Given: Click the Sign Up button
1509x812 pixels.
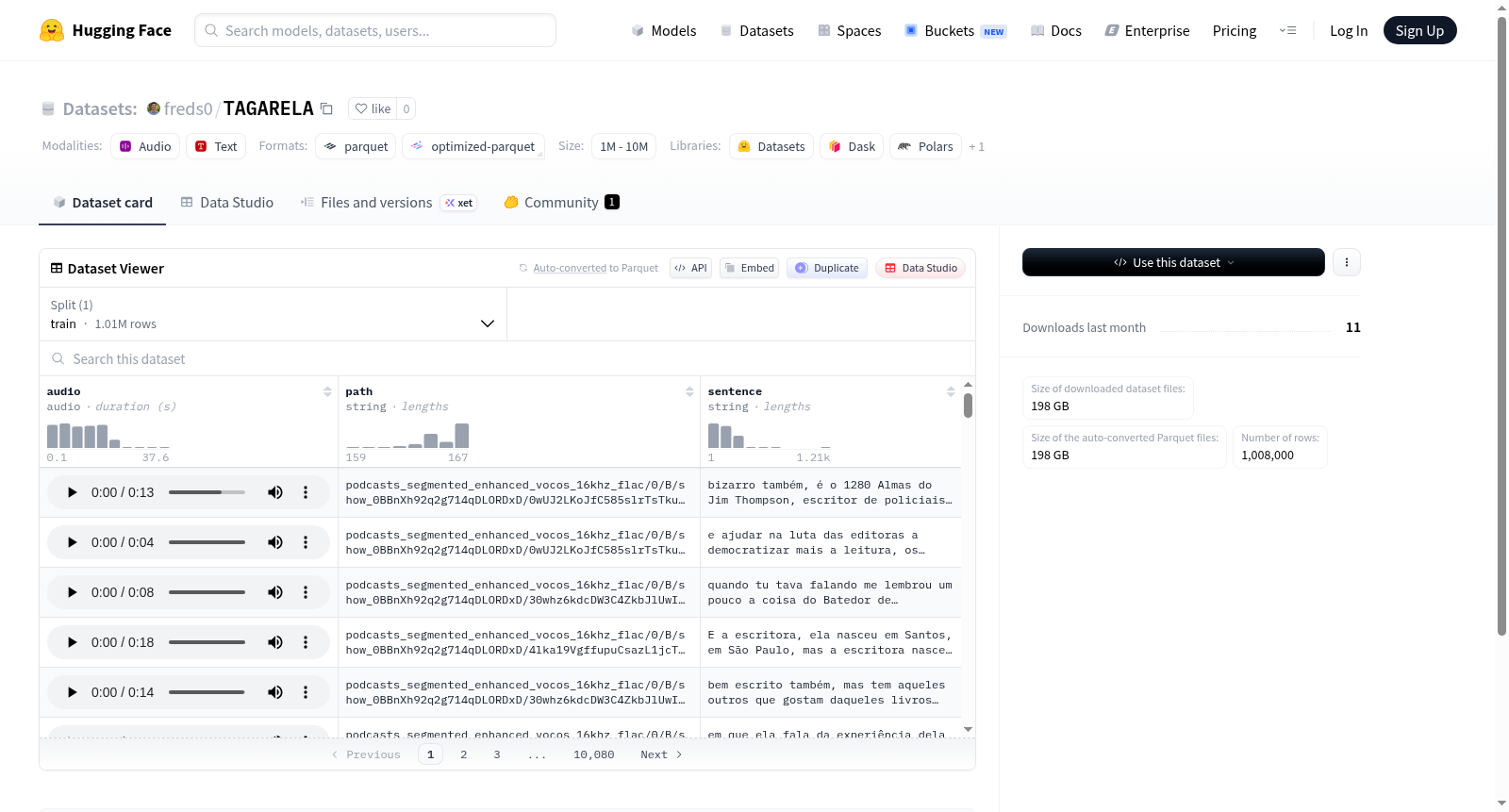Looking at the screenshot, I should click(1420, 30).
